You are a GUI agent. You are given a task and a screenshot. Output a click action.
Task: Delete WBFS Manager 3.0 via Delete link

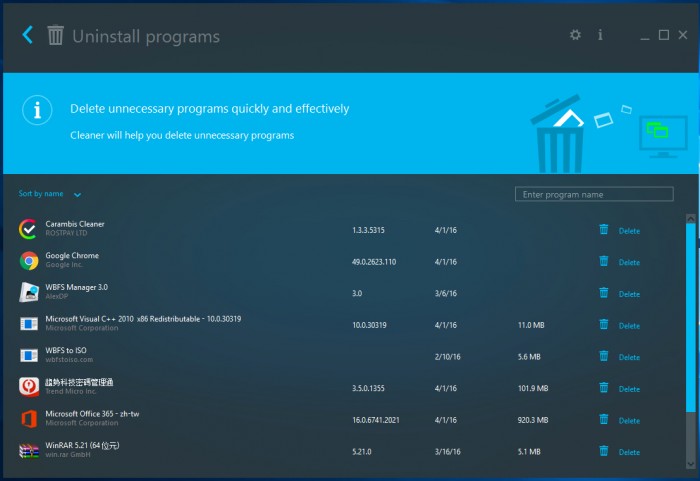pos(629,294)
